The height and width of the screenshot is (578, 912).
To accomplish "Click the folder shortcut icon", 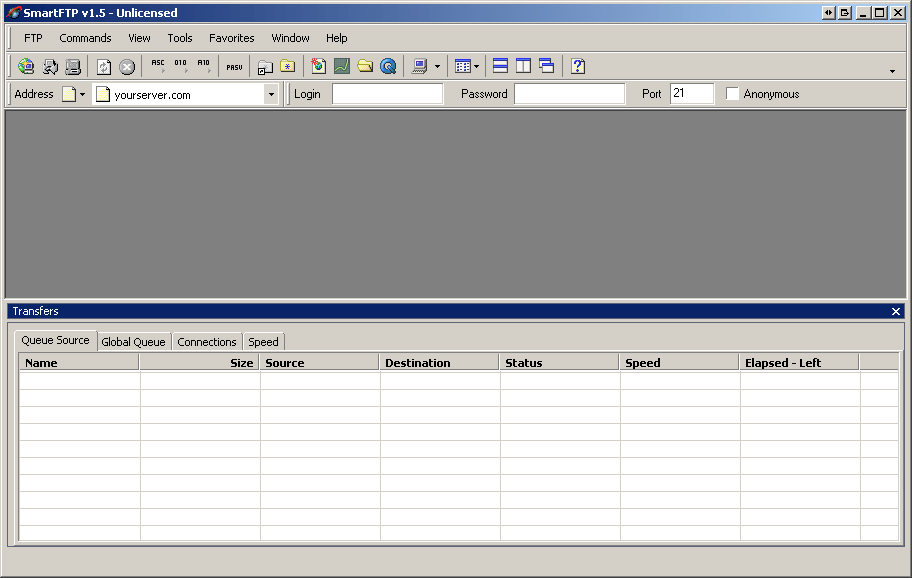I will pos(265,66).
